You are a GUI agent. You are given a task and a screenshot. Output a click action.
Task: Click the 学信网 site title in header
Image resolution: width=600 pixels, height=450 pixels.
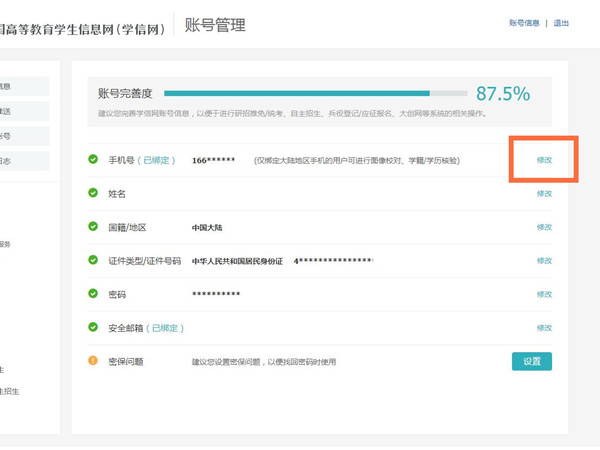point(85,26)
